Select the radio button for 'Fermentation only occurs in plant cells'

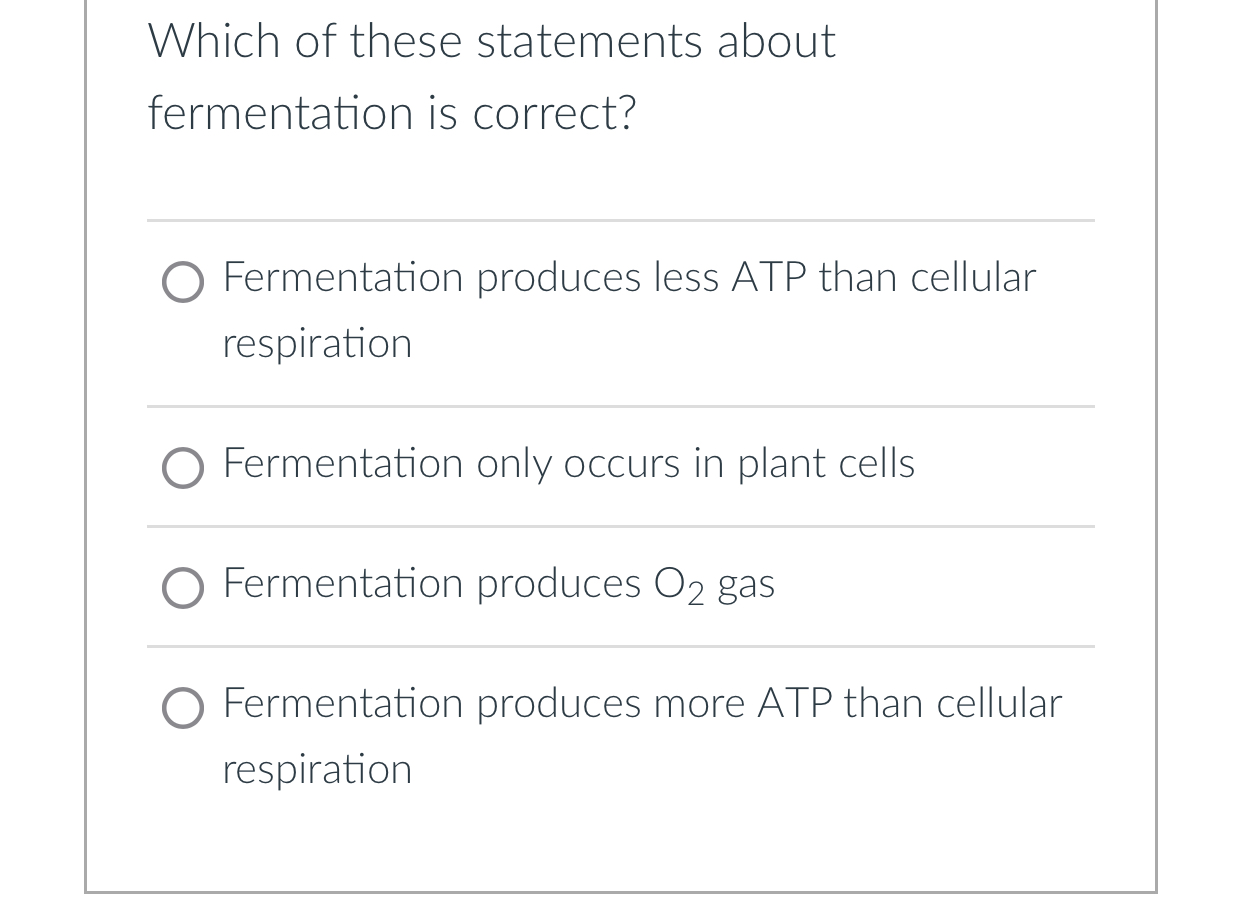(x=183, y=468)
